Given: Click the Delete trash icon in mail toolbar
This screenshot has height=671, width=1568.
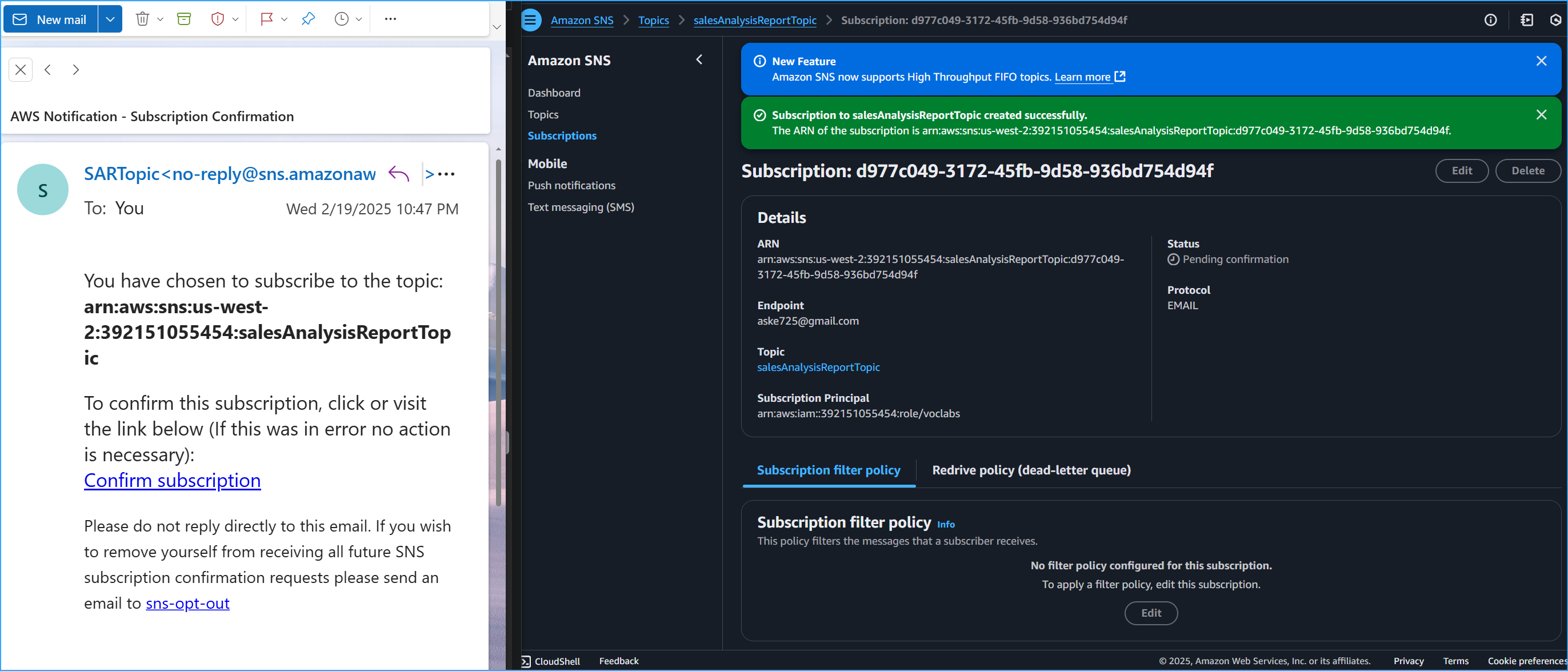Looking at the screenshot, I should click(x=142, y=19).
